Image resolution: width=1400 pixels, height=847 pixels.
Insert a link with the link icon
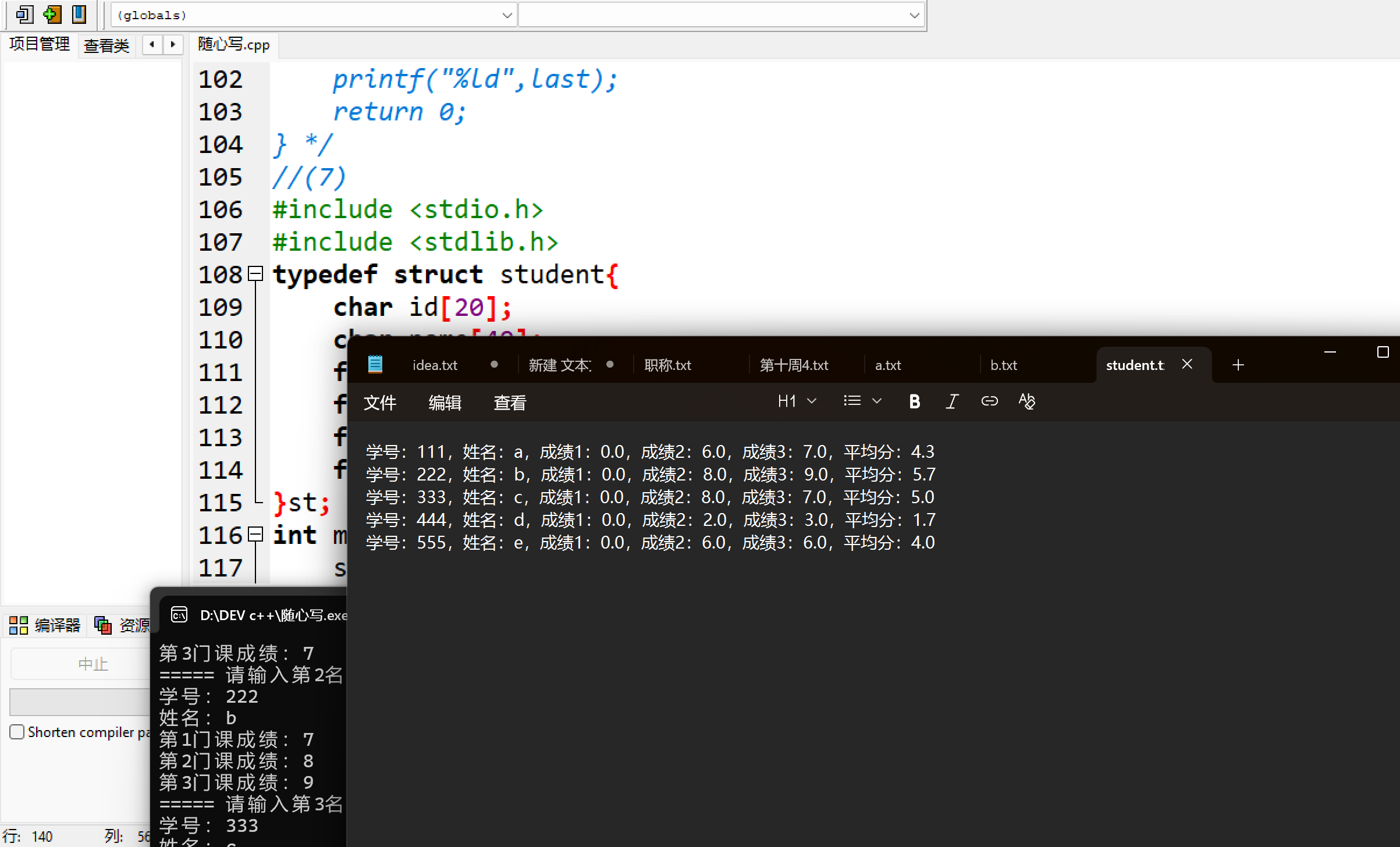[989, 401]
